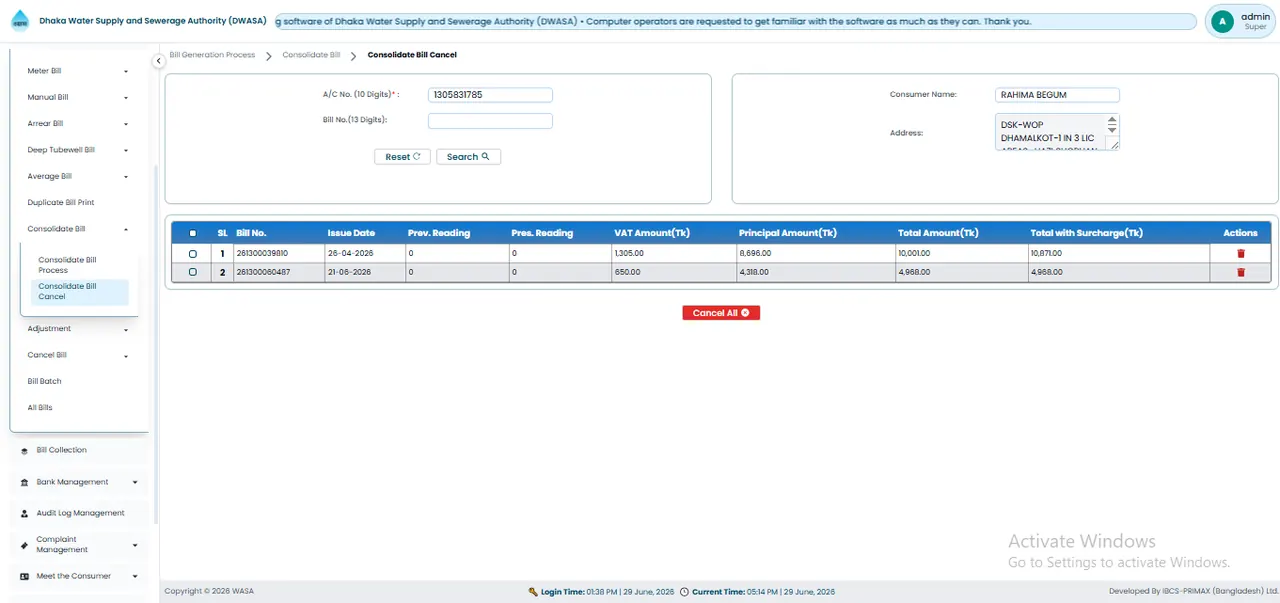Select all bills with the header checkbox
This screenshot has width=1280, height=603.
(193, 233)
